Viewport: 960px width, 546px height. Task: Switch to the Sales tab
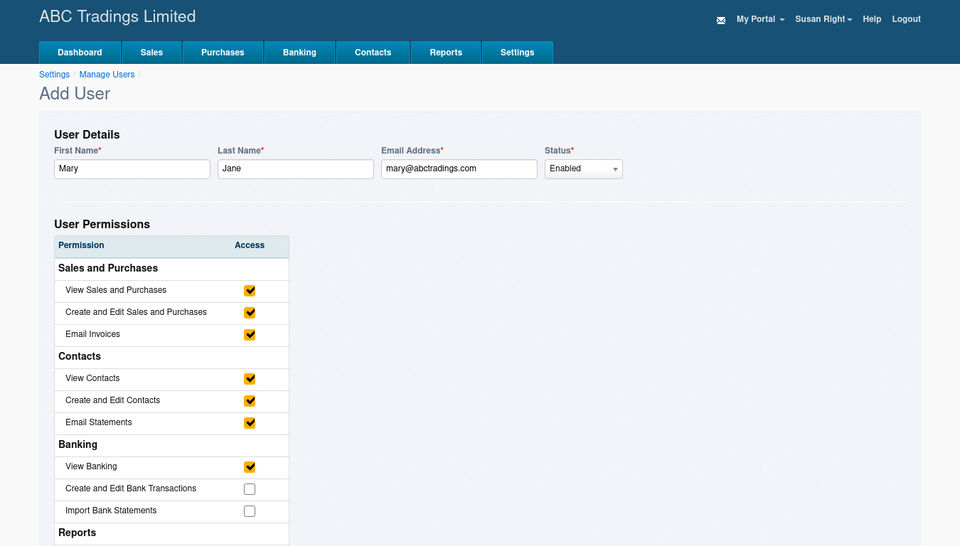(x=151, y=53)
